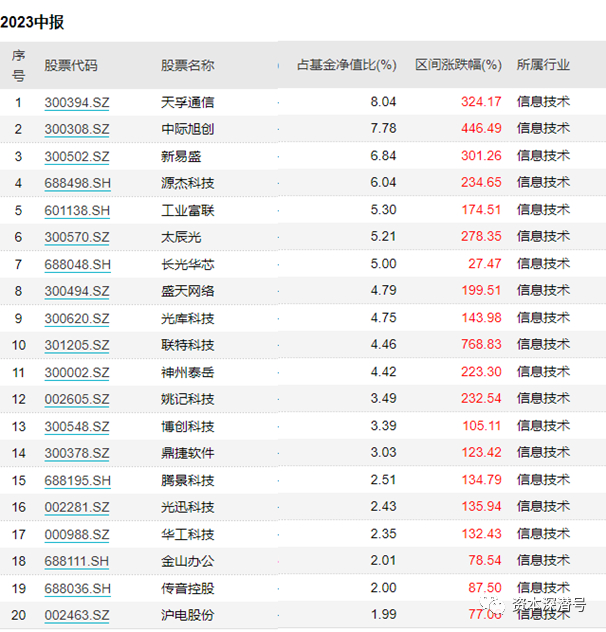Open stock code link 300502.SZ
Viewport: 606px width, 632px height.
coord(77,156)
